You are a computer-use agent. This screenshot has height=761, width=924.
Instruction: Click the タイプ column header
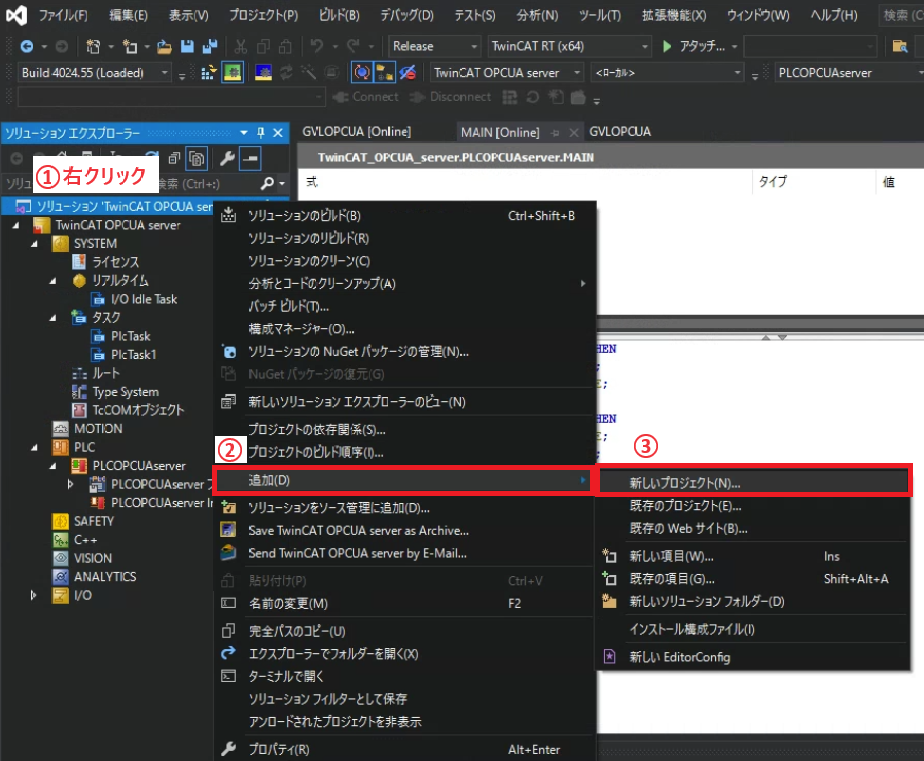[x=773, y=182]
